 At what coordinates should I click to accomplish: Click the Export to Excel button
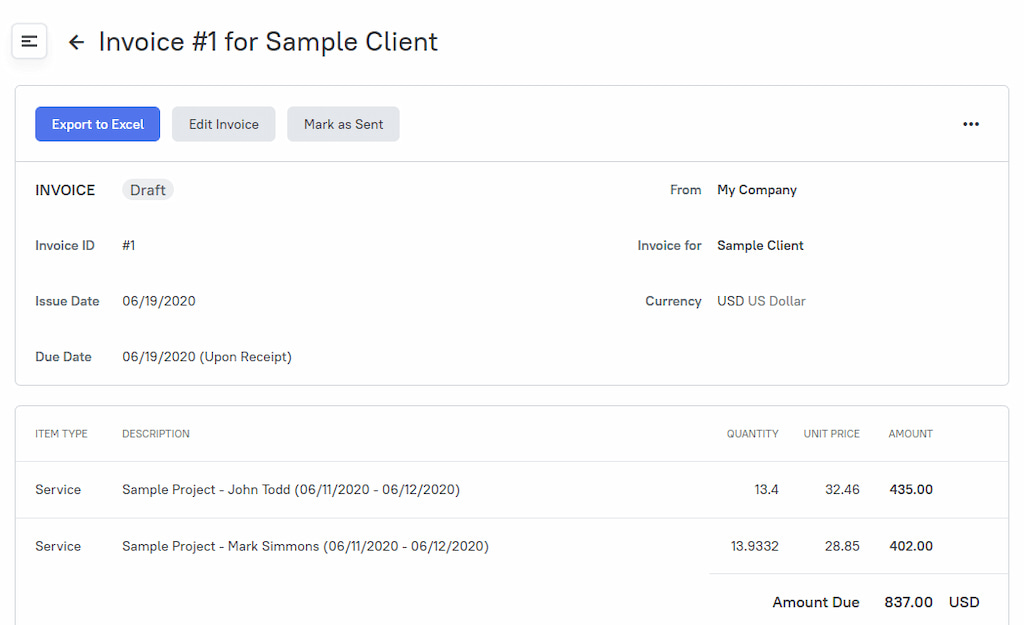[x=97, y=123]
